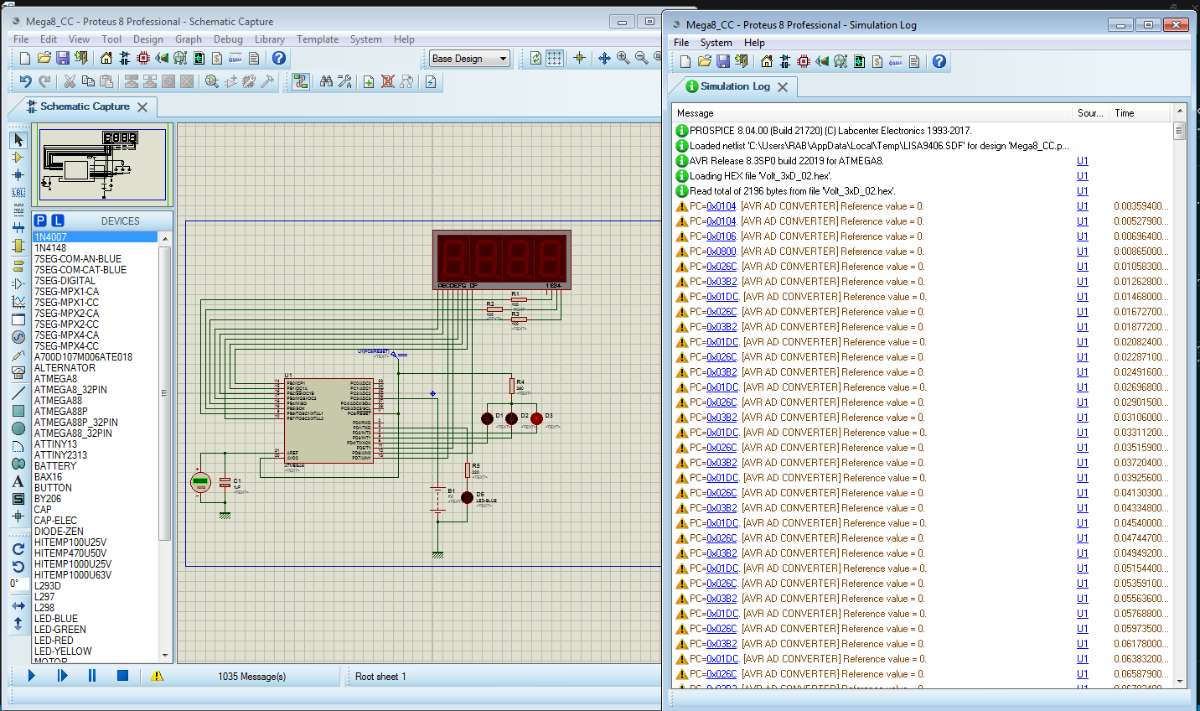The width and height of the screenshot is (1200, 711).
Task: Open the Template menu
Action: pyautogui.click(x=318, y=39)
